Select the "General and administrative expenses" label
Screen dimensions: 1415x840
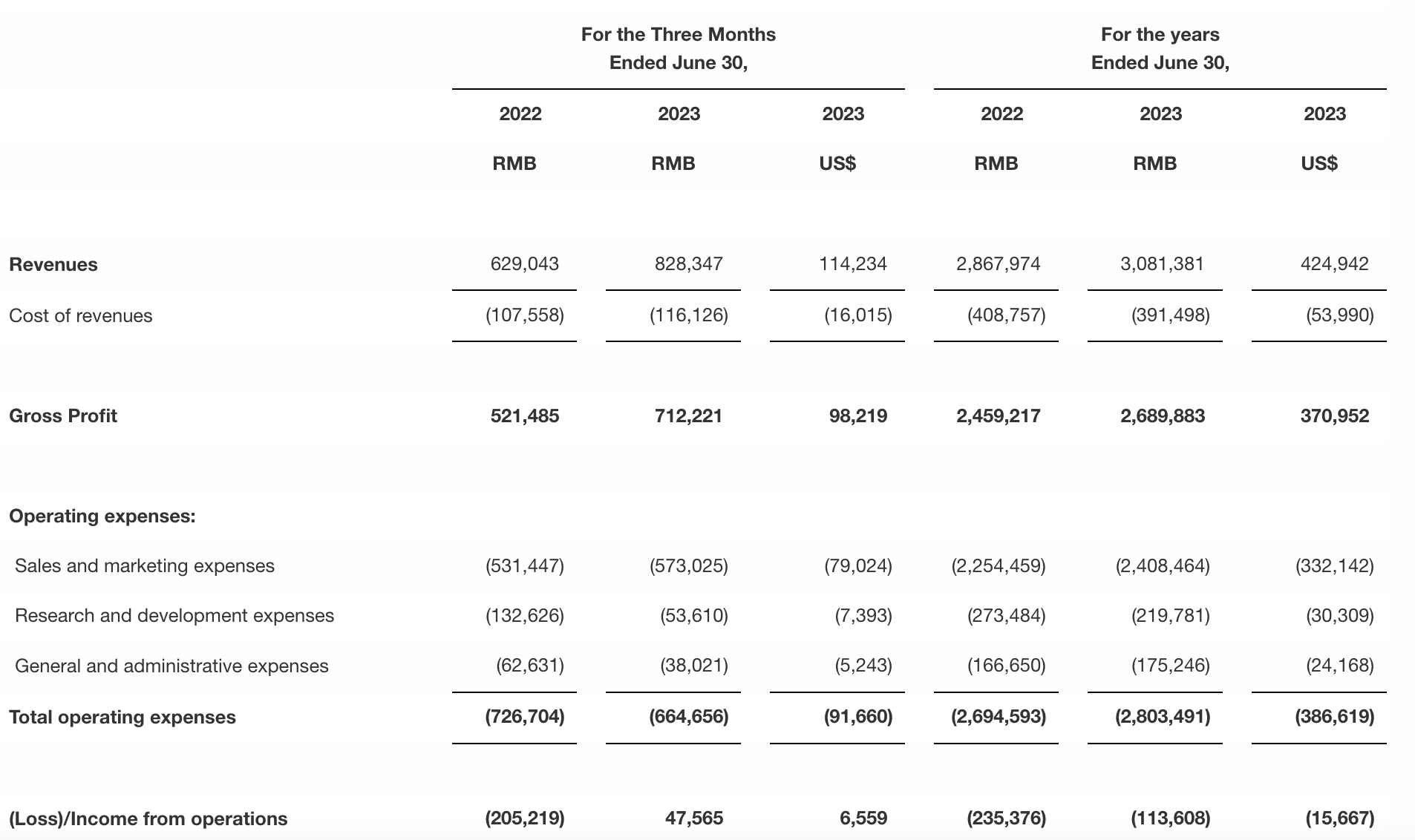(x=171, y=666)
